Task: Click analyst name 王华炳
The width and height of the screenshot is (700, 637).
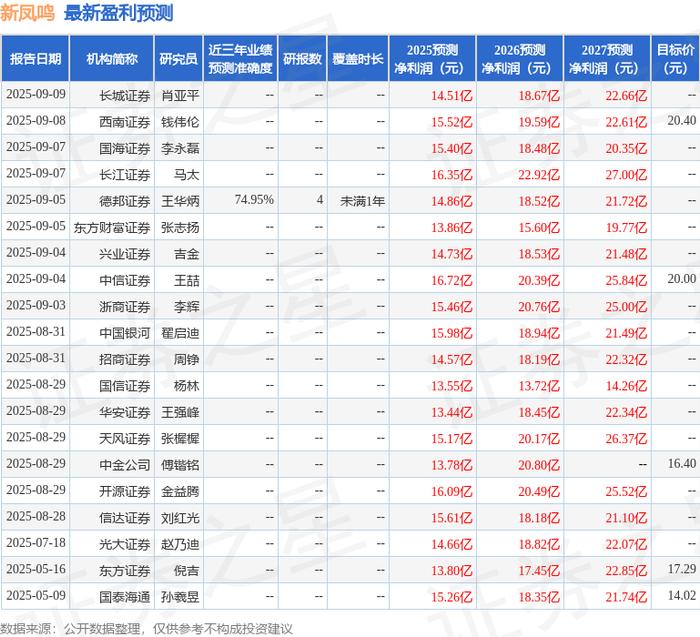Action: pyautogui.click(x=180, y=201)
